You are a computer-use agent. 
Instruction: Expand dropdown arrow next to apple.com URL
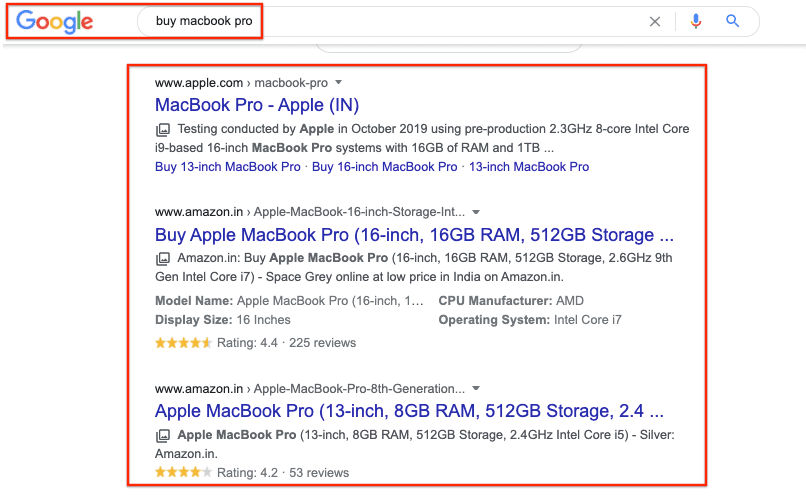(339, 82)
